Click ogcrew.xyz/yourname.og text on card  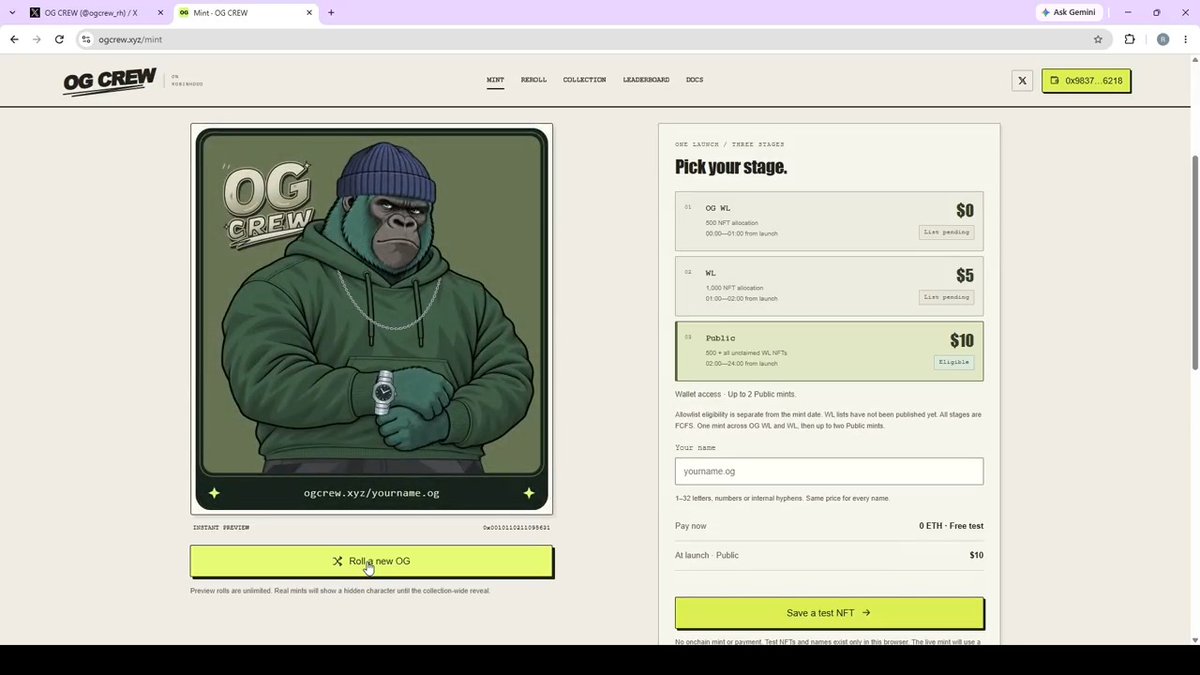(372, 493)
